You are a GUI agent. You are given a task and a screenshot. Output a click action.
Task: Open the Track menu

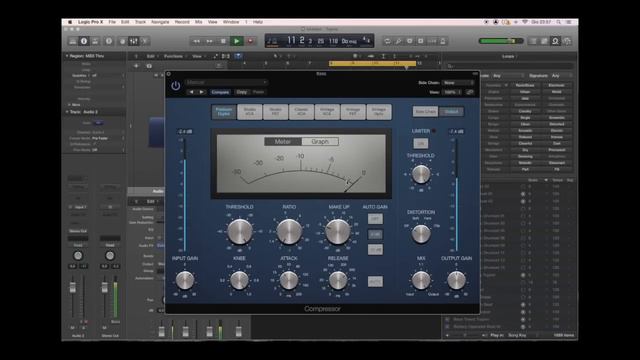pos(140,22)
